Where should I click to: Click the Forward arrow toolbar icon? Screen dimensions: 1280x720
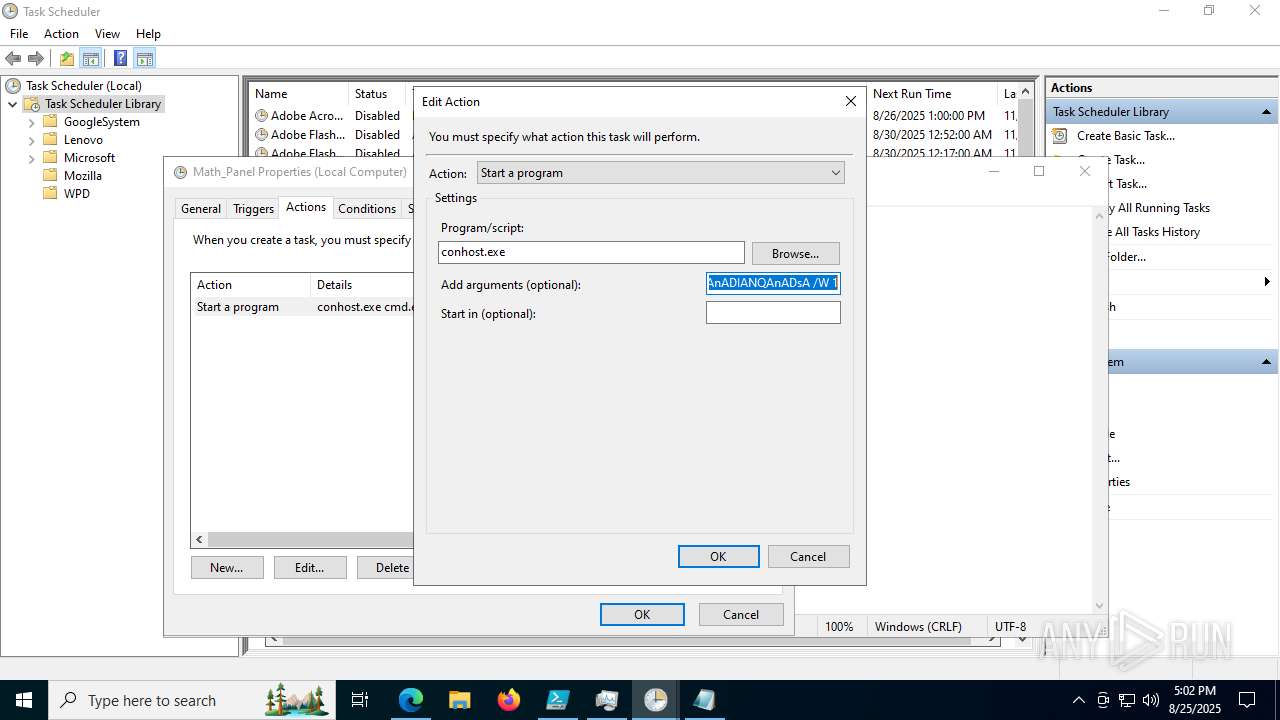point(36,59)
